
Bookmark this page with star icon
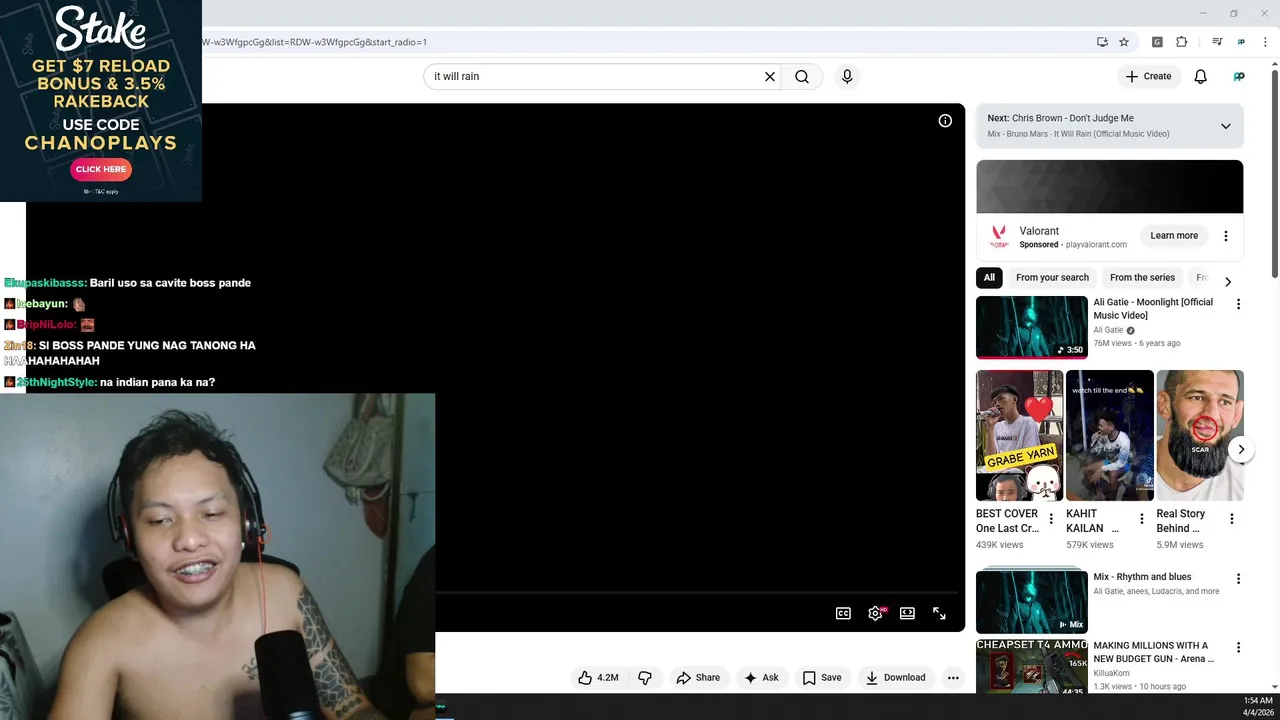pyautogui.click(x=1124, y=42)
